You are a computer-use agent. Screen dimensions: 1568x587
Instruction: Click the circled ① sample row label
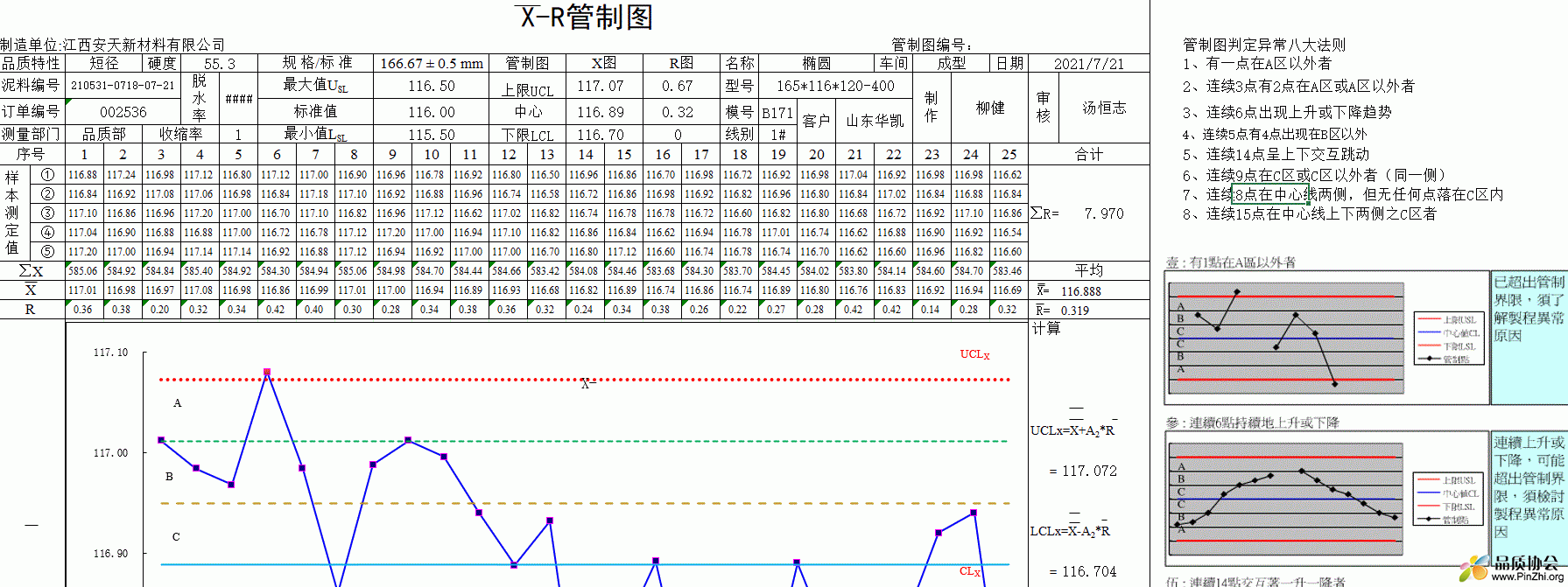pyautogui.click(x=48, y=175)
